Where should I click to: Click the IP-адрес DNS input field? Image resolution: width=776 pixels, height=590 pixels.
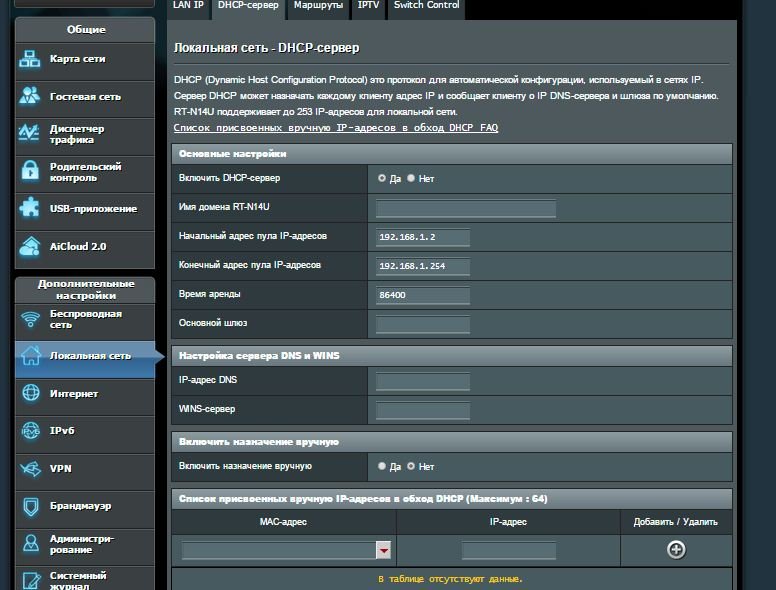point(422,381)
